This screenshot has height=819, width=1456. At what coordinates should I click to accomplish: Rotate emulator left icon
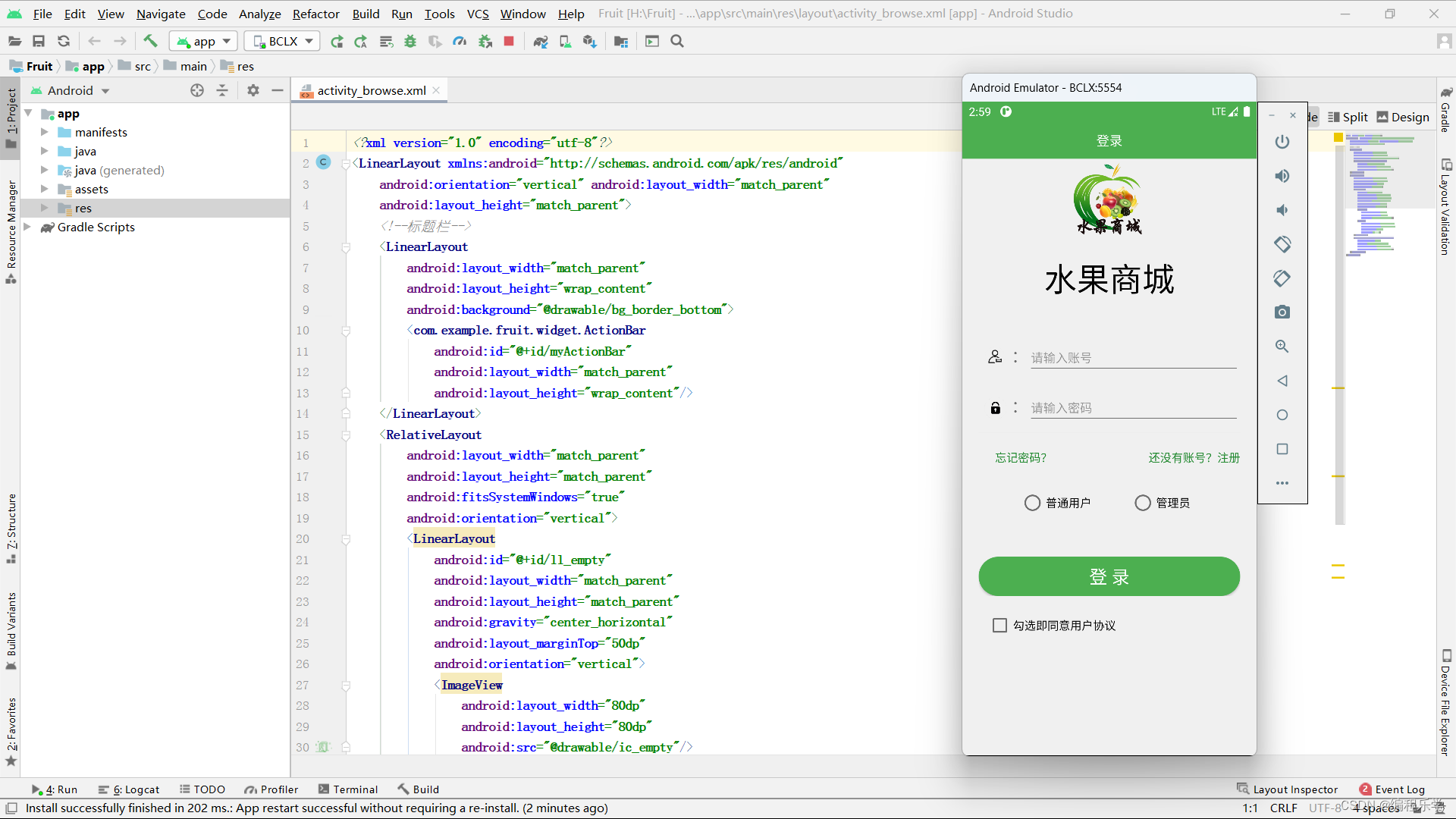[1282, 244]
